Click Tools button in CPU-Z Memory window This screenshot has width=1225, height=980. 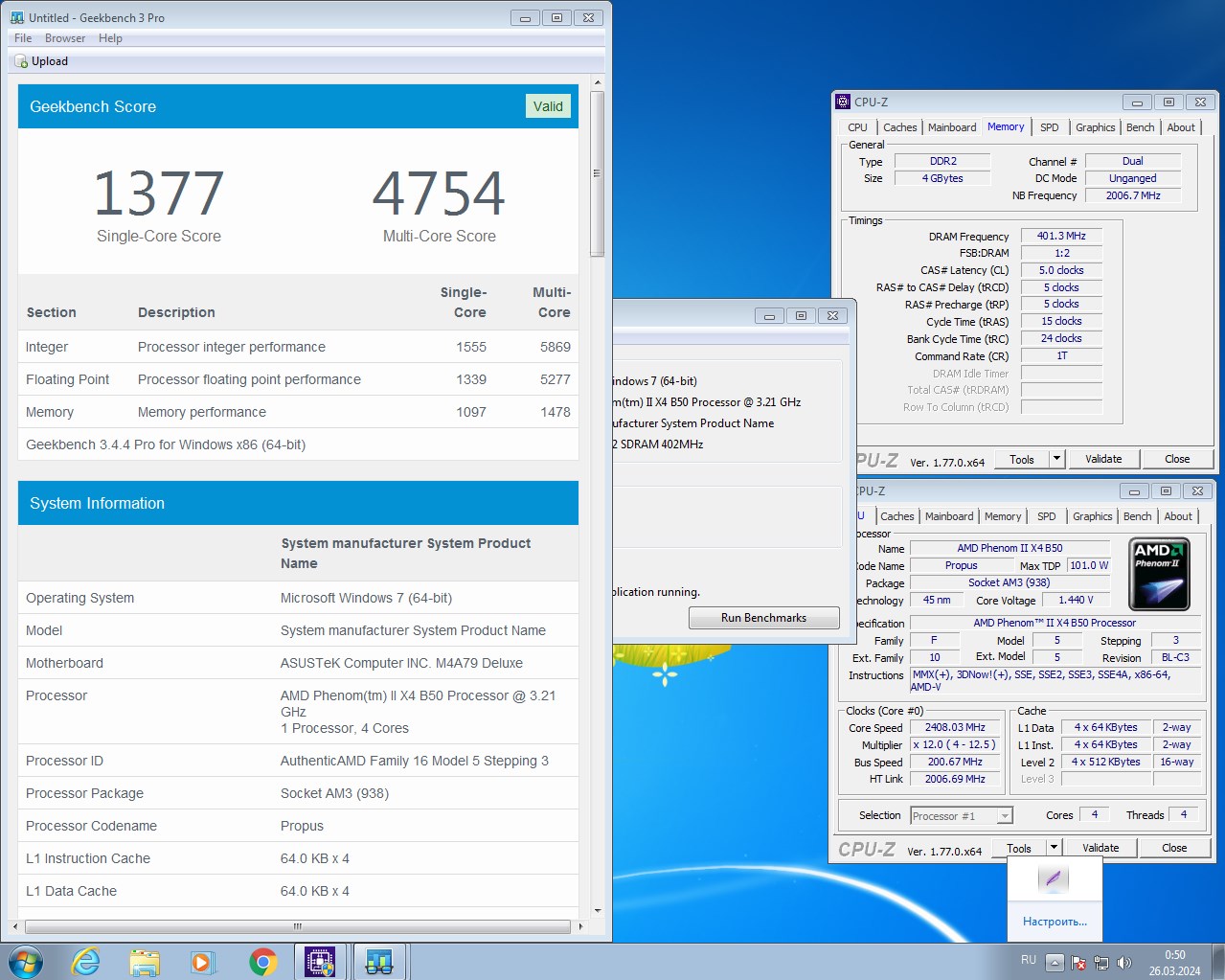pyautogui.click(x=1022, y=459)
